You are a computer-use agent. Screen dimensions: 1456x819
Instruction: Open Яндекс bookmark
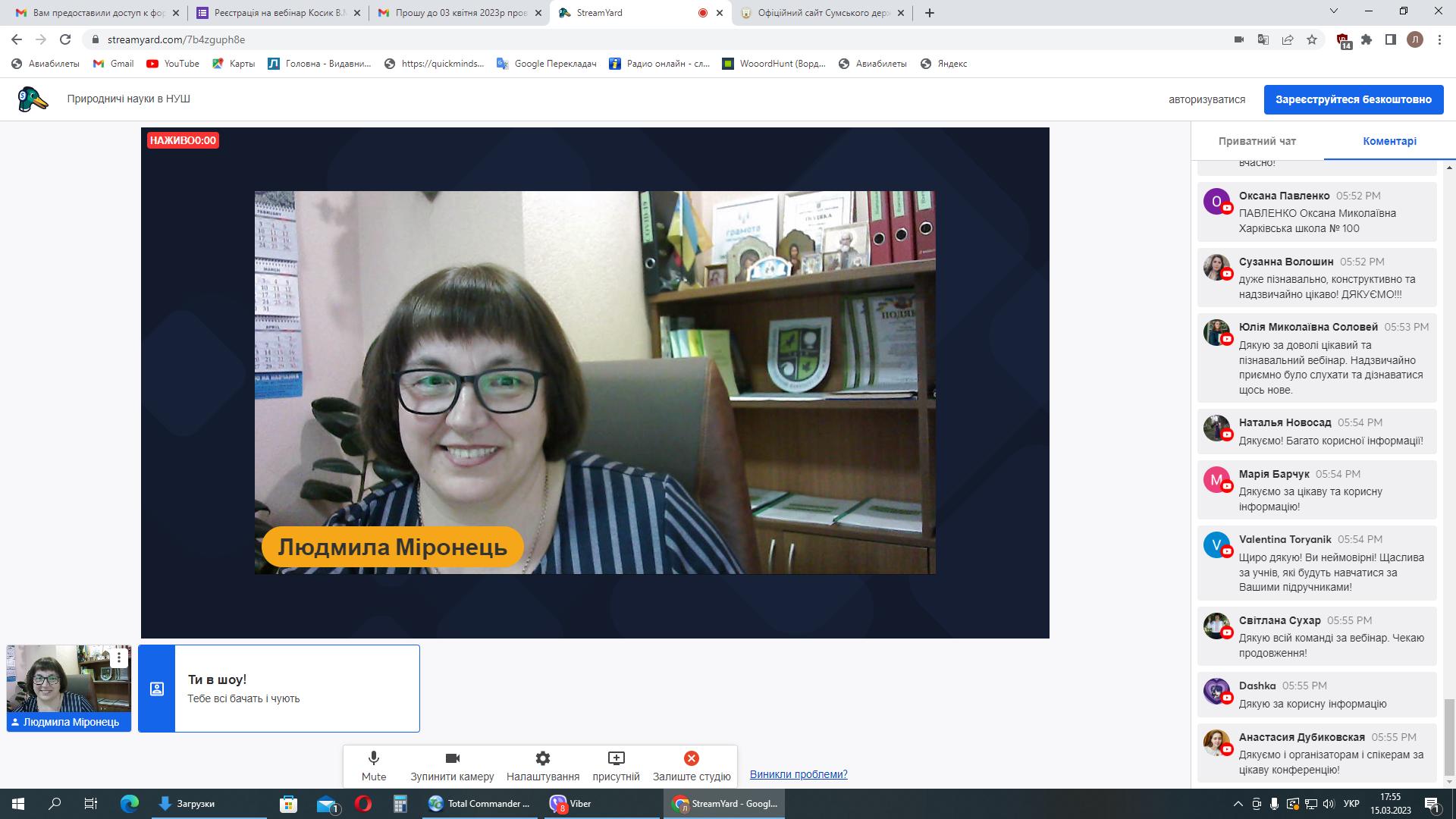coord(943,64)
